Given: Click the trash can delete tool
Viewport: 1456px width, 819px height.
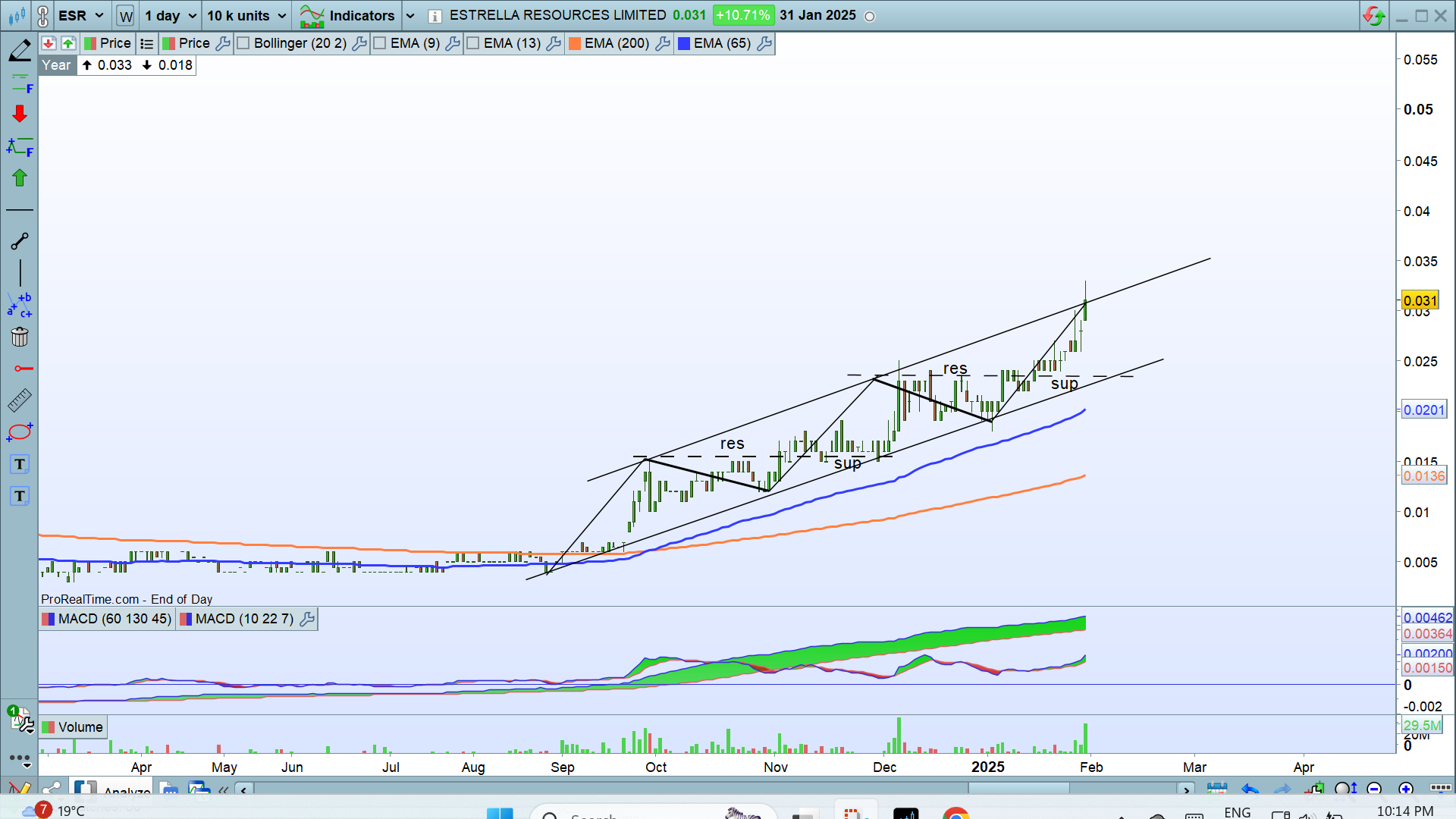Looking at the screenshot, I should [20, 337].
